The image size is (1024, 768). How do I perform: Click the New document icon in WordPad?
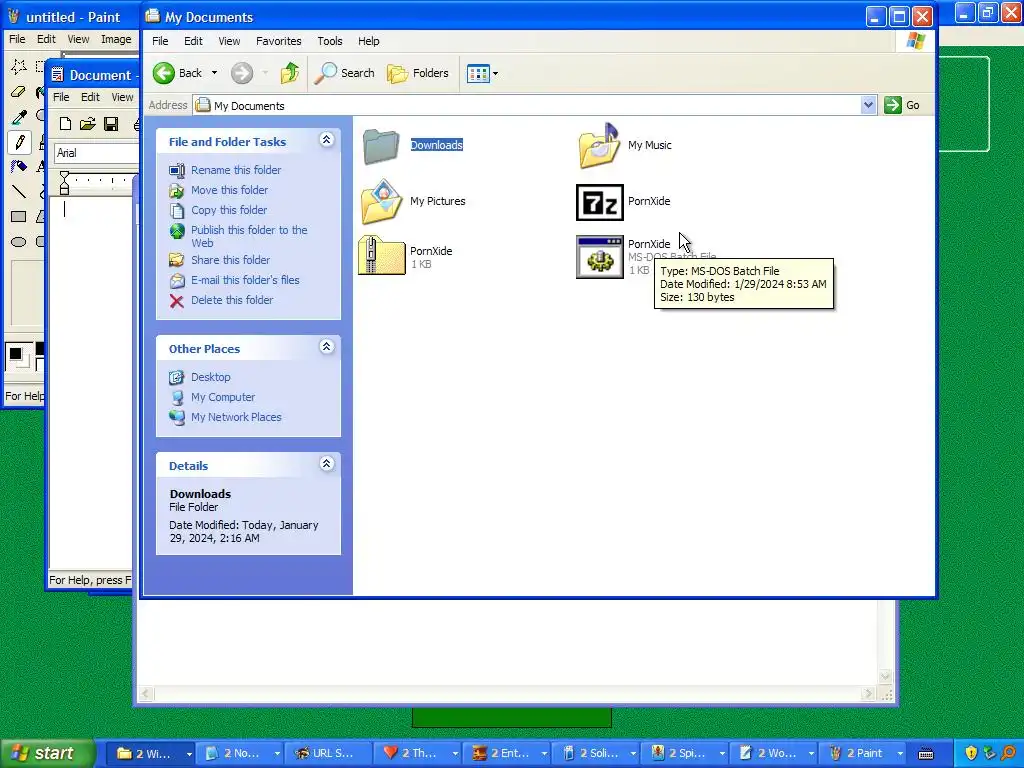(x=65, y=124)
